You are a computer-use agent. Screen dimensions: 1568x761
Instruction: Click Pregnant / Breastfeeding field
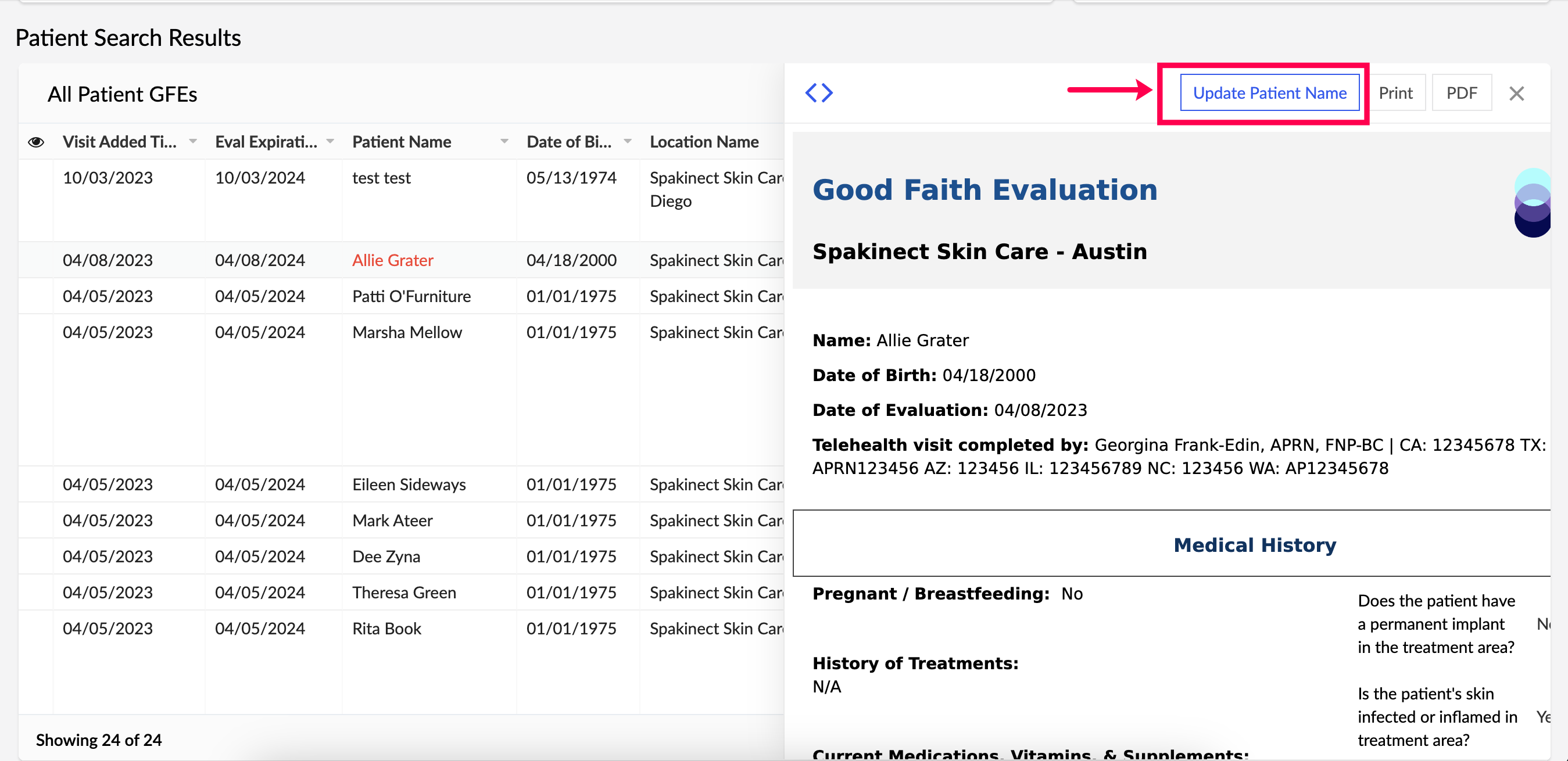(x=948, y=593)
